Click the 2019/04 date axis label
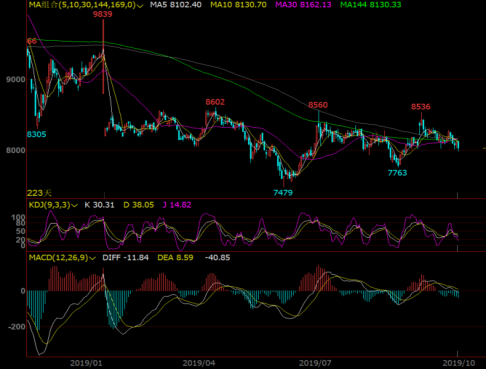Image resolution: width=487 pixels, height=370 pixels. coord(199,363)
